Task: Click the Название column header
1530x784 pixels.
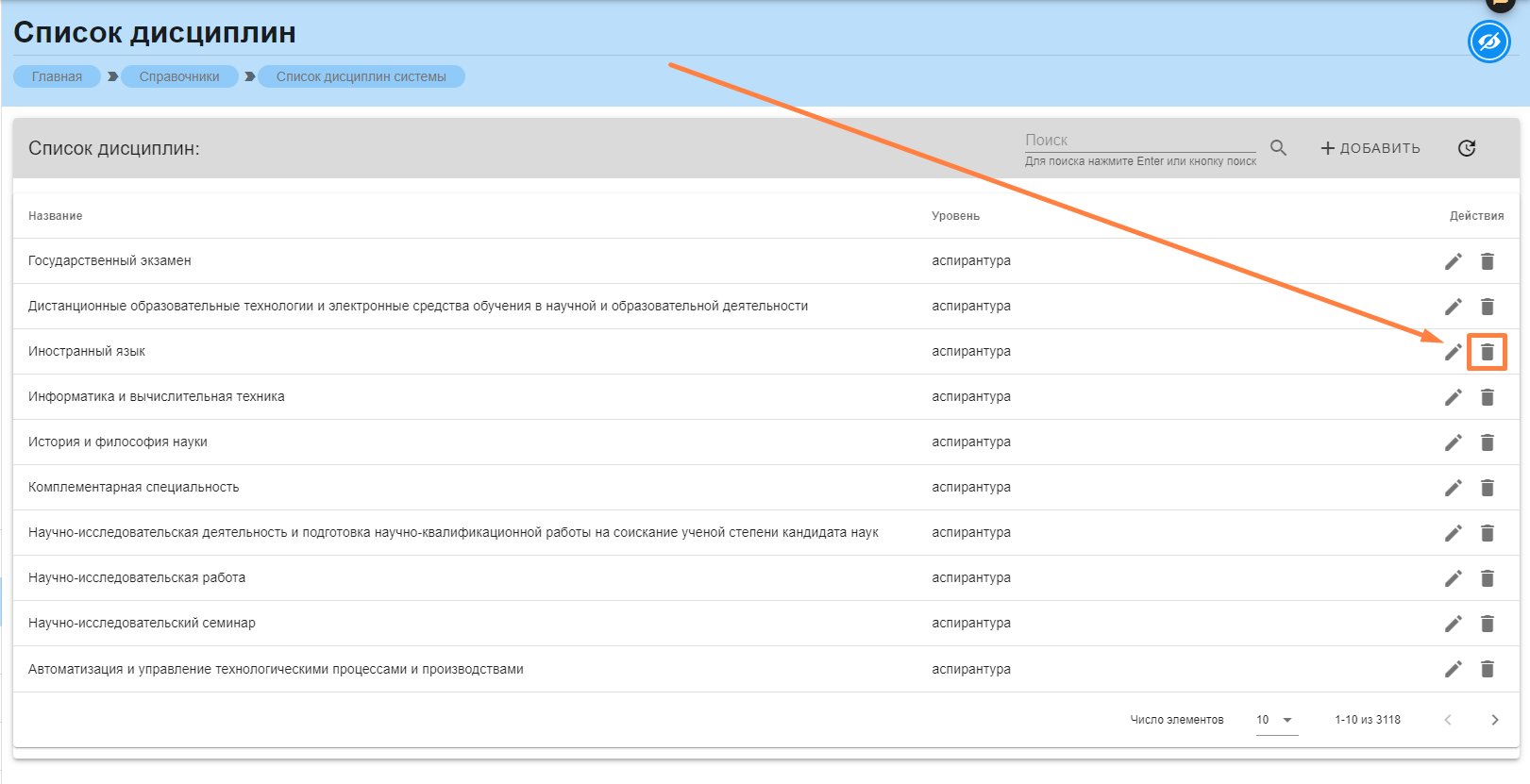Action: pyautogui.click(x=55, y=216)
